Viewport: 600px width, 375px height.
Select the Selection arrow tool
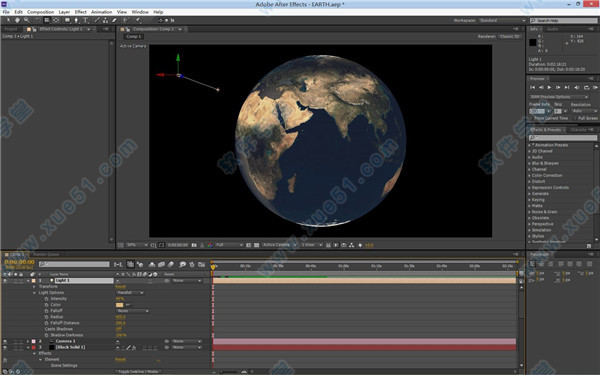8,20
